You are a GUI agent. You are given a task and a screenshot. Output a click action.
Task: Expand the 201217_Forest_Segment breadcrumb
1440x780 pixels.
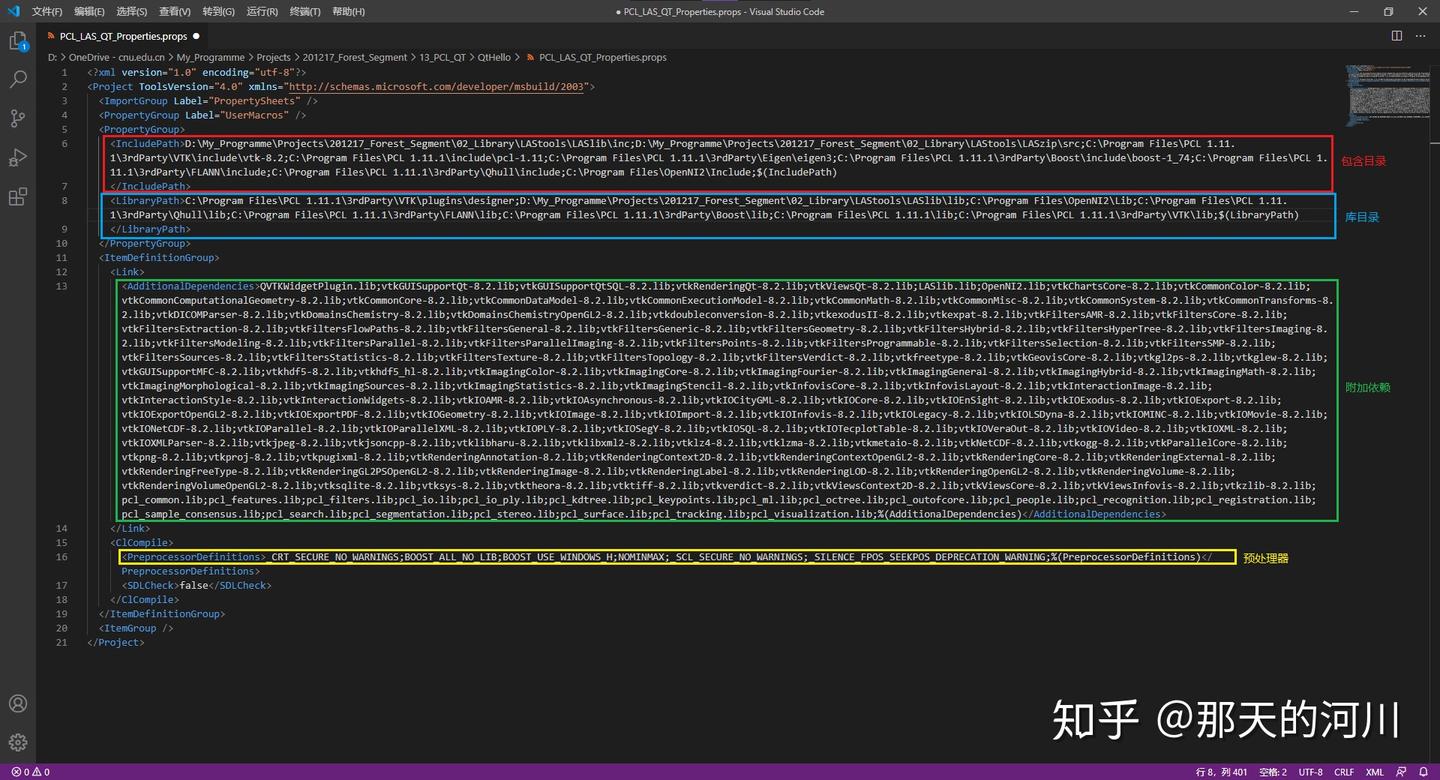(356, 57)
